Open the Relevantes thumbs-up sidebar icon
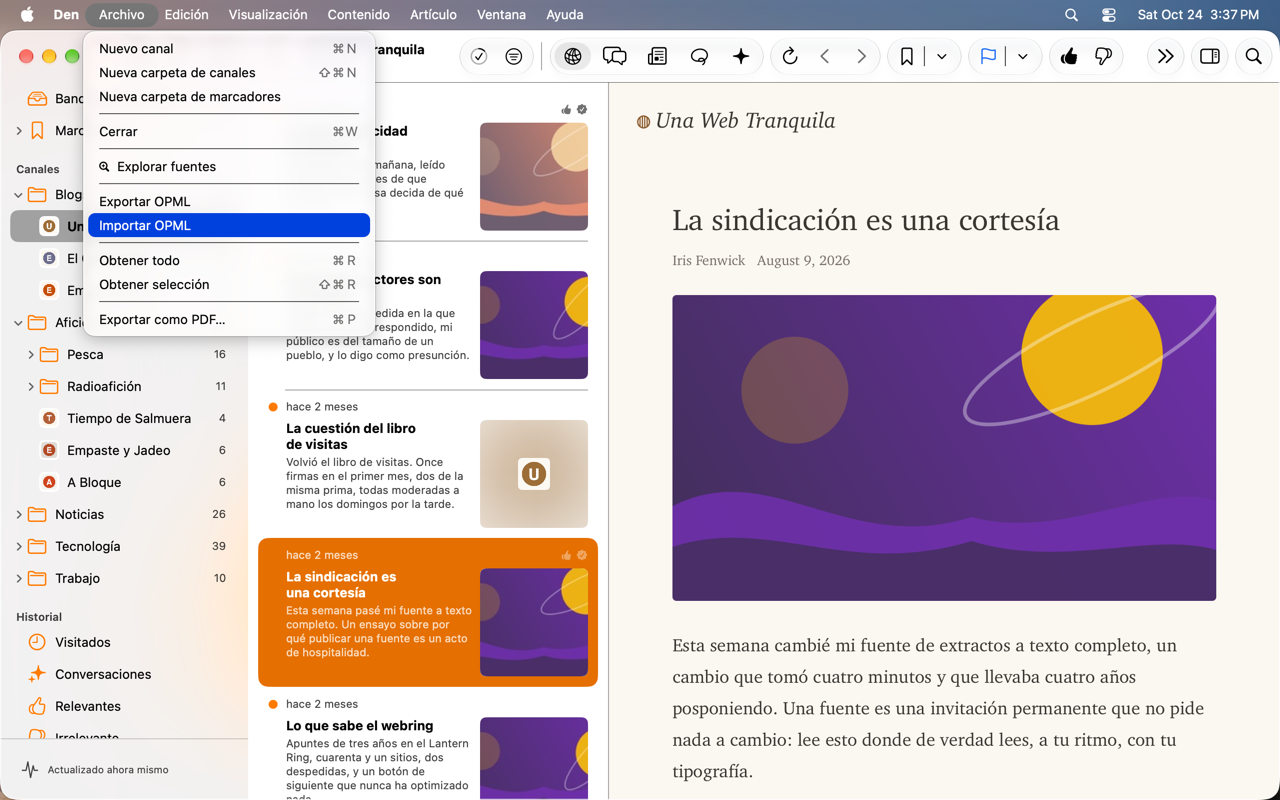 pyautogui.click(x=37, y=706)
